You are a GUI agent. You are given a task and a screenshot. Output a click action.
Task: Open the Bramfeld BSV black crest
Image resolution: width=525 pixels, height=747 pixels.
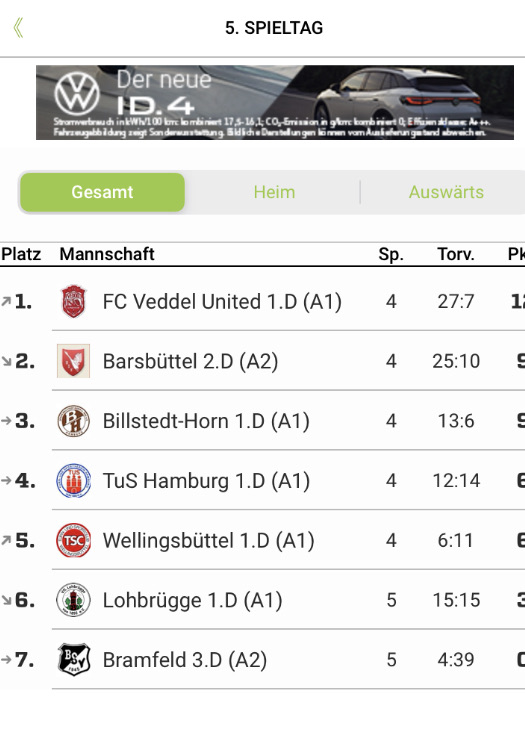pos(73,659)
